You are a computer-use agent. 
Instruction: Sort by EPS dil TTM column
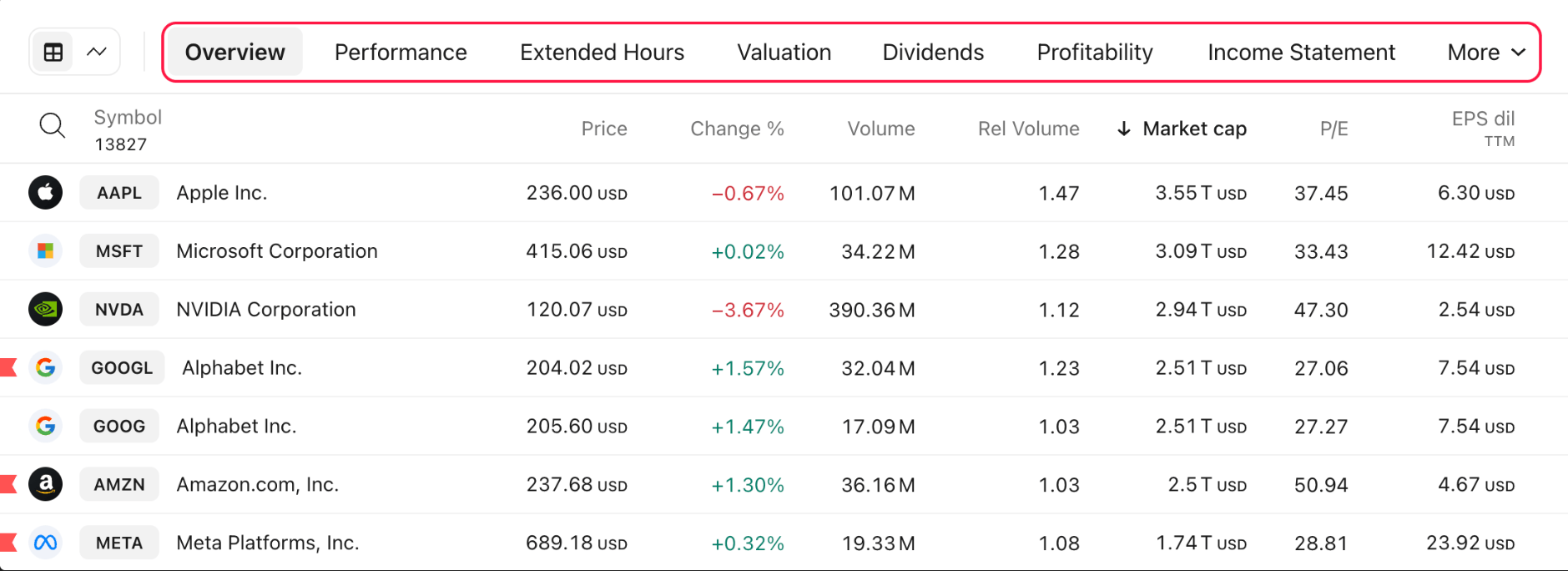tap(1483, 129)
